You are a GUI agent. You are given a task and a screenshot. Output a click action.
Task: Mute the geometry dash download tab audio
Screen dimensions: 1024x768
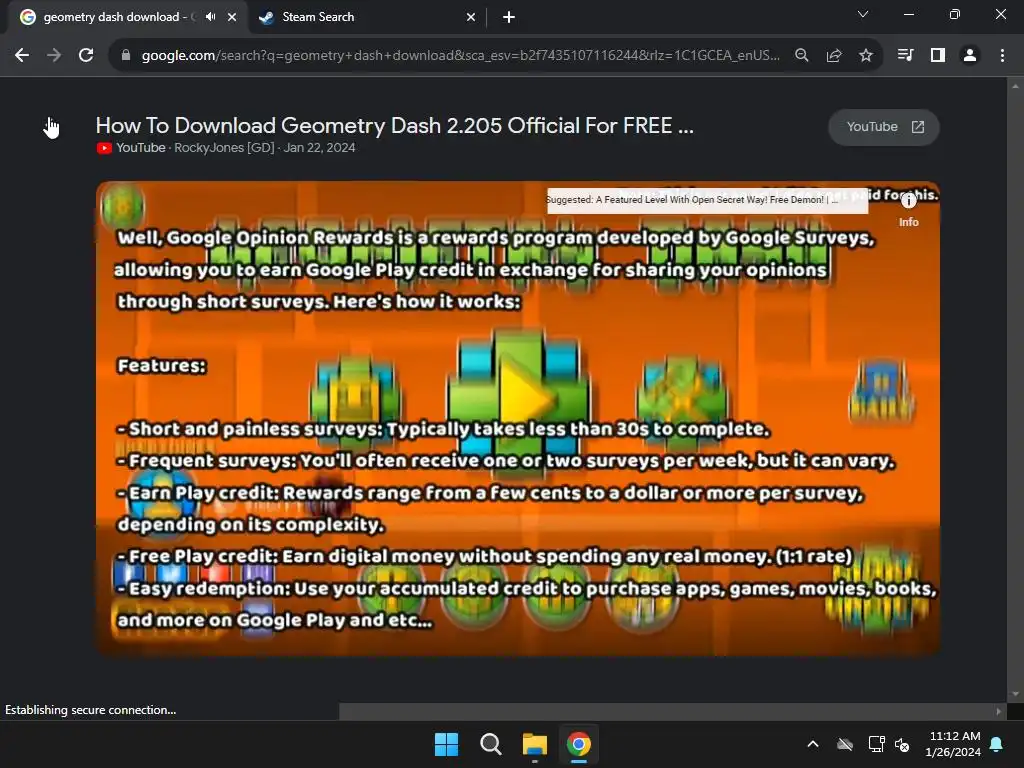[x=210, y=17]
